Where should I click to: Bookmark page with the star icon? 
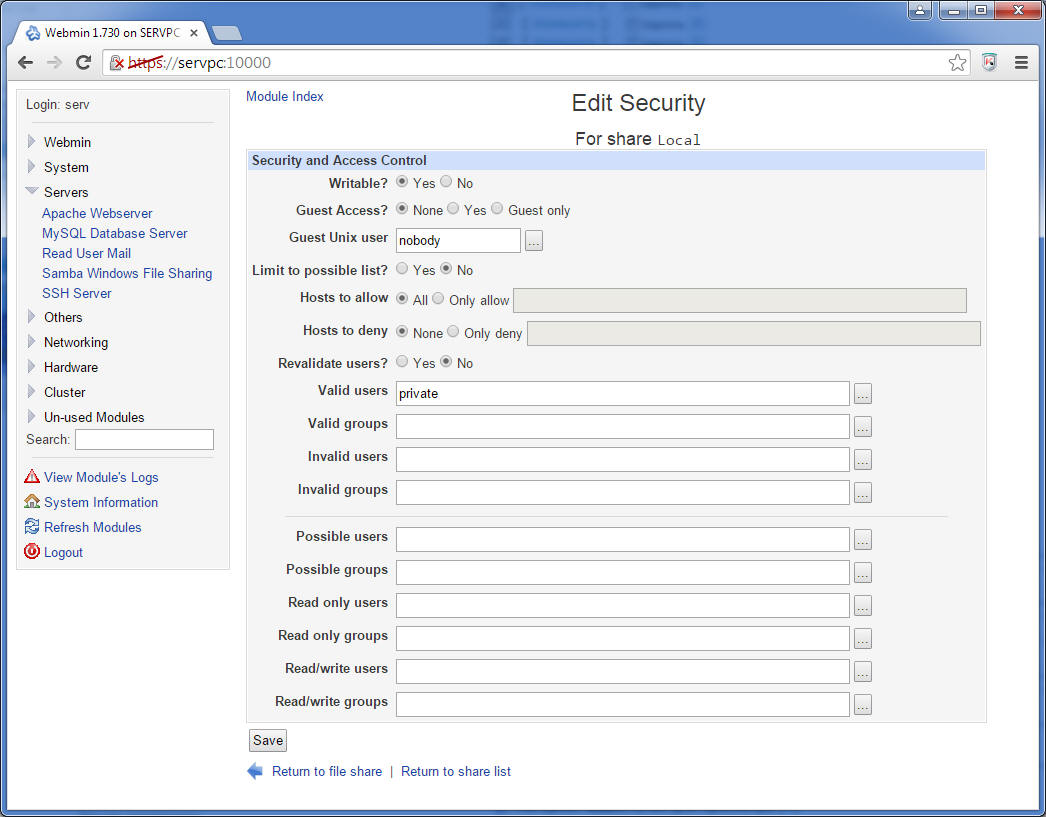(957, 63)
